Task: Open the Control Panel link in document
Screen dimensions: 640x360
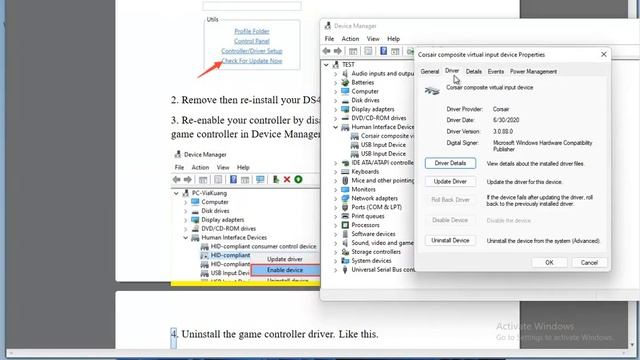Action: (x=252, y=41)
